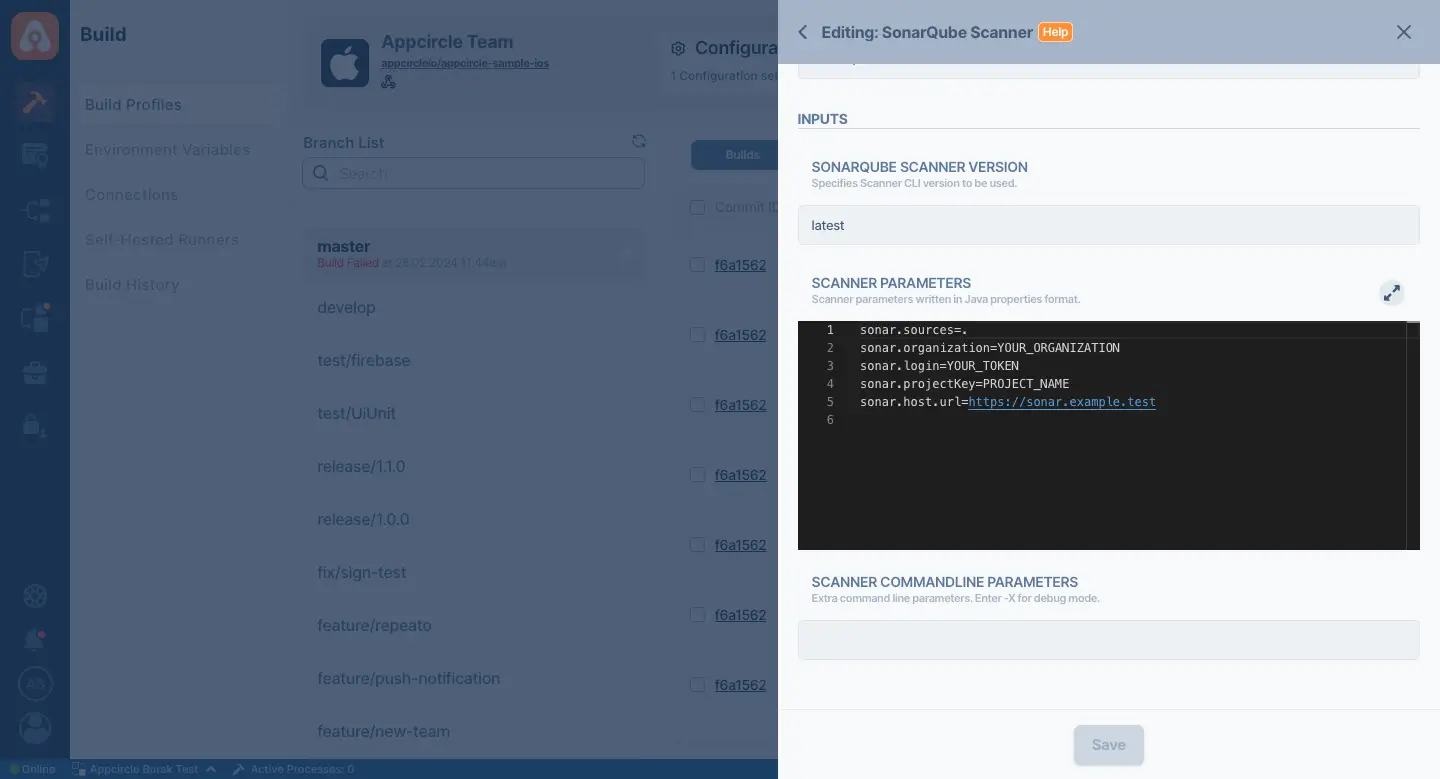Select the master branch
The height and width of the screenshot is (779, 1440).
474,254
